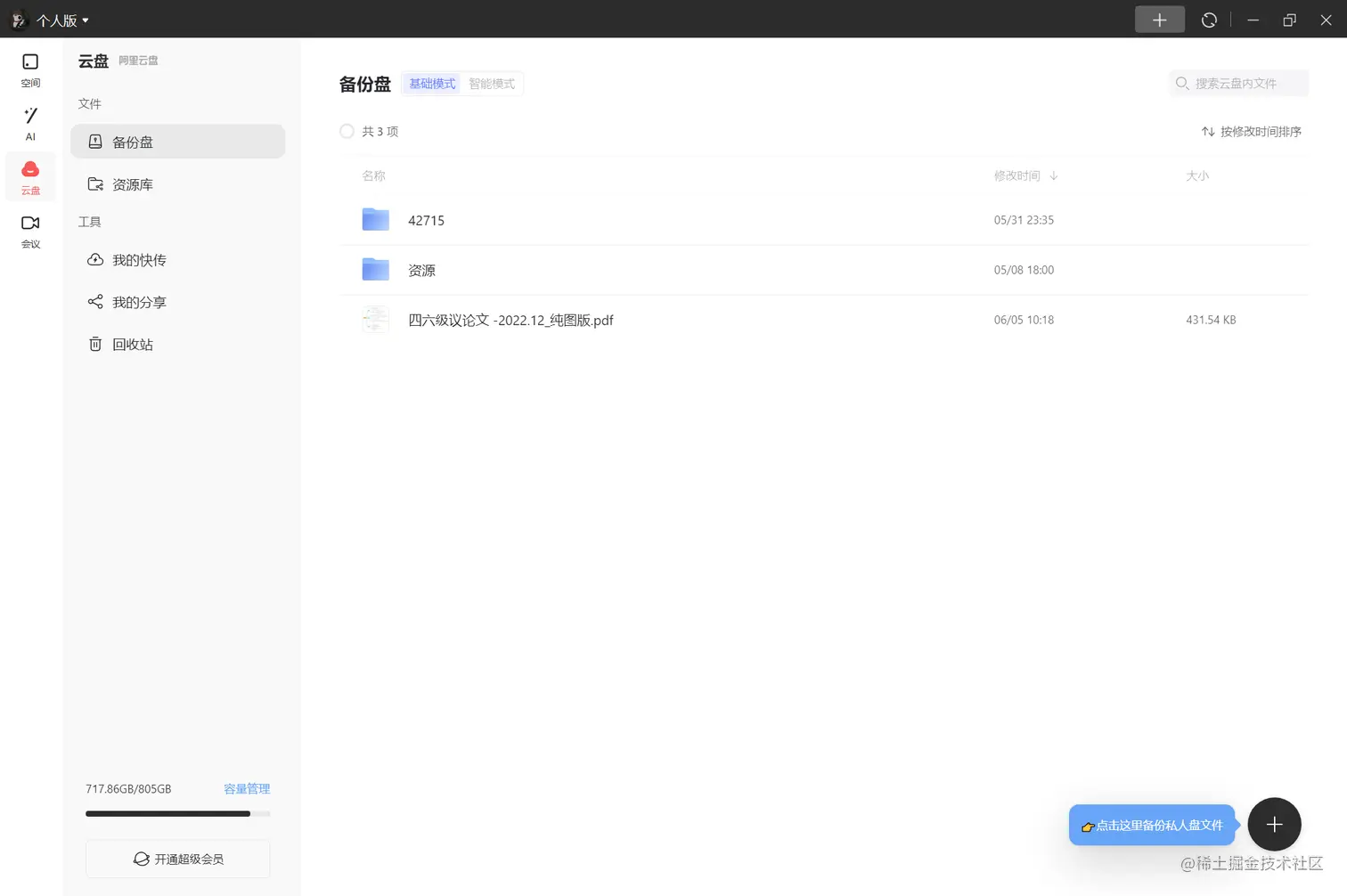The width and height of the screenshot is (1347, 896).
Task: Click the PDF thumbnail of 四六级议论文
Action: [376, 319]
